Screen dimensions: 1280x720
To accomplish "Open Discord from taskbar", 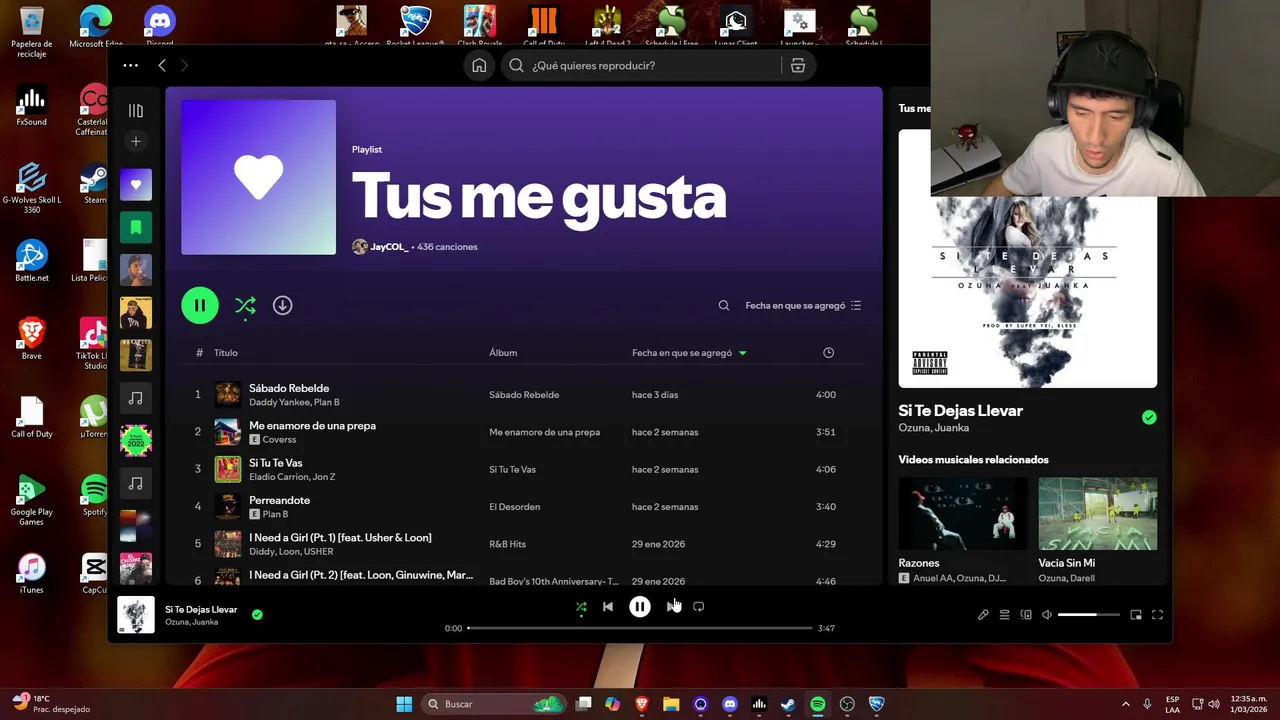I will click(730, 704).
